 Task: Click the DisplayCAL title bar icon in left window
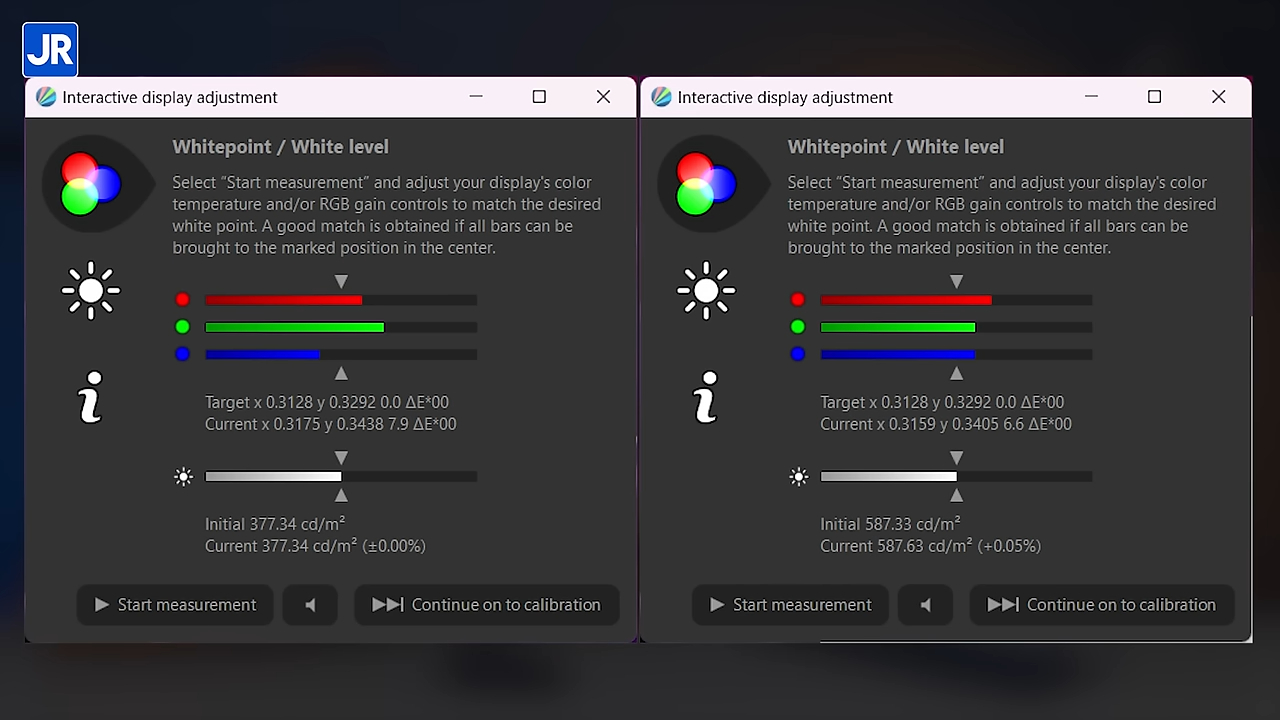[x=46, y=97]
